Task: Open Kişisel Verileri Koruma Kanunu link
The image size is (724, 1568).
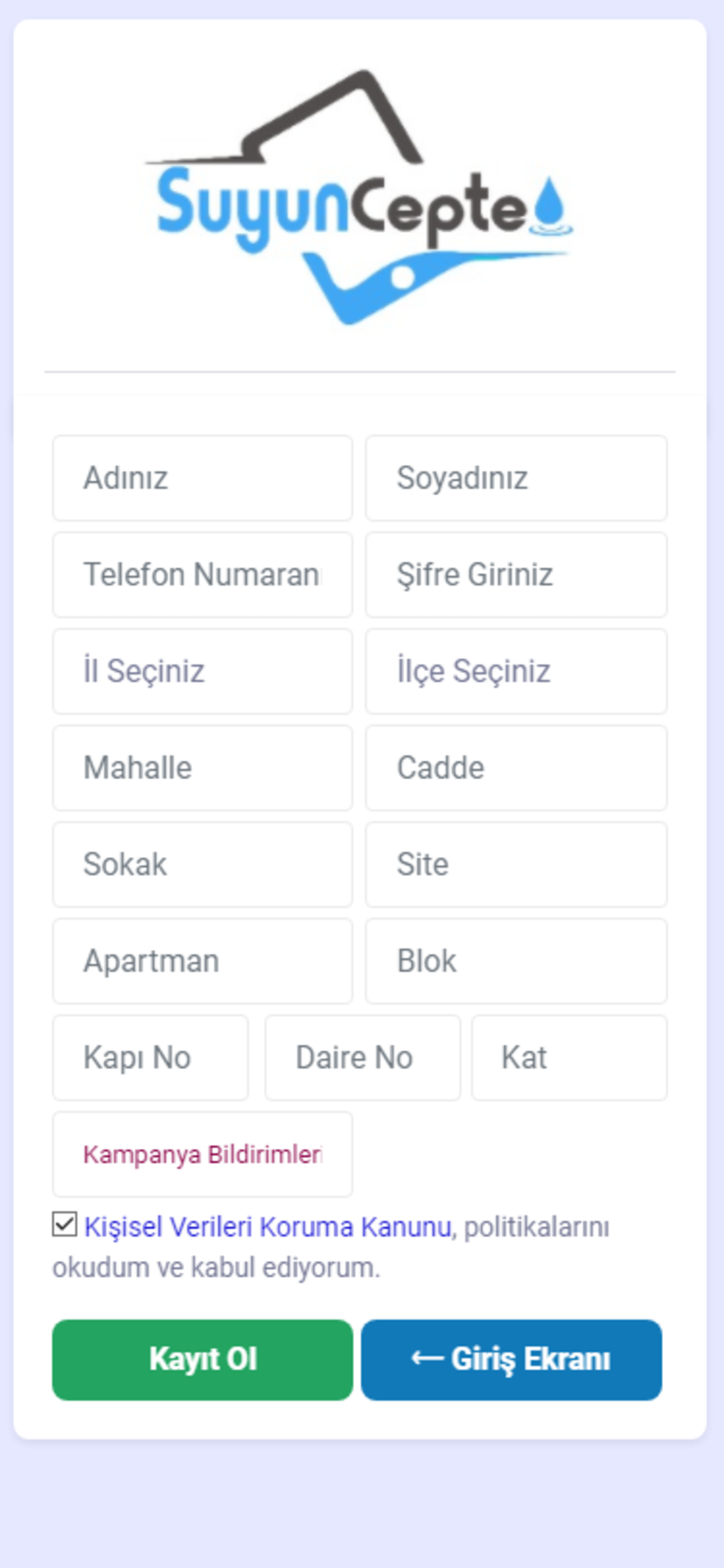Action: click(x=268, y=1227)
